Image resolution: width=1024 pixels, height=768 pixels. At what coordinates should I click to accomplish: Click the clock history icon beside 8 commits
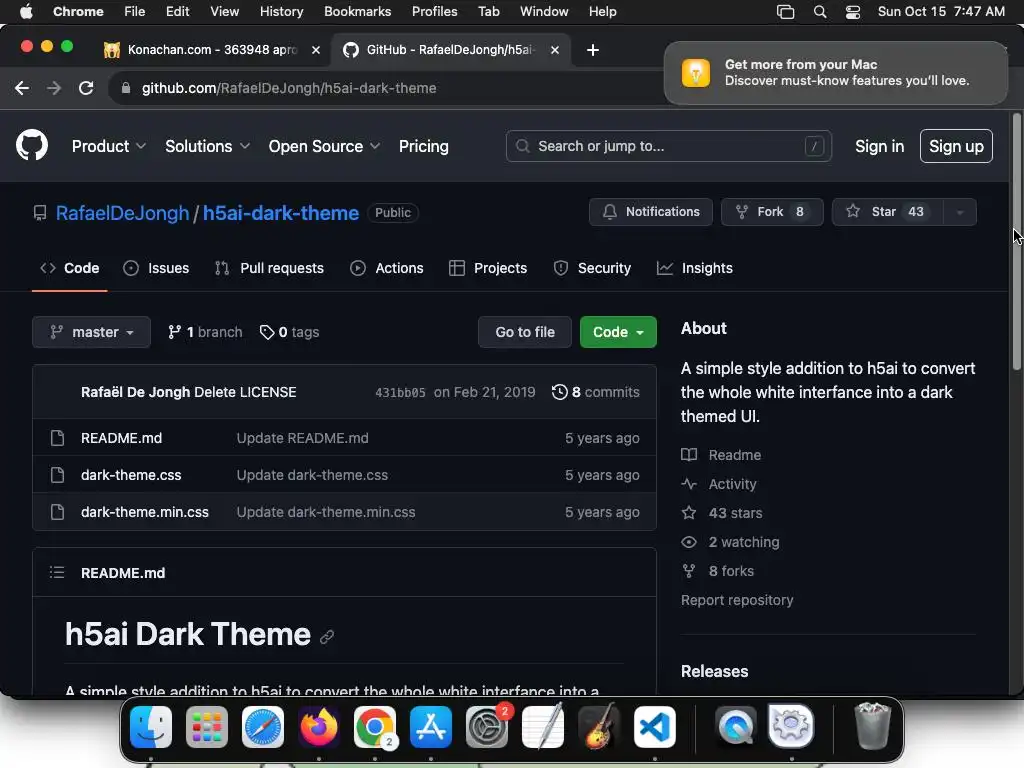click(559, 392)
